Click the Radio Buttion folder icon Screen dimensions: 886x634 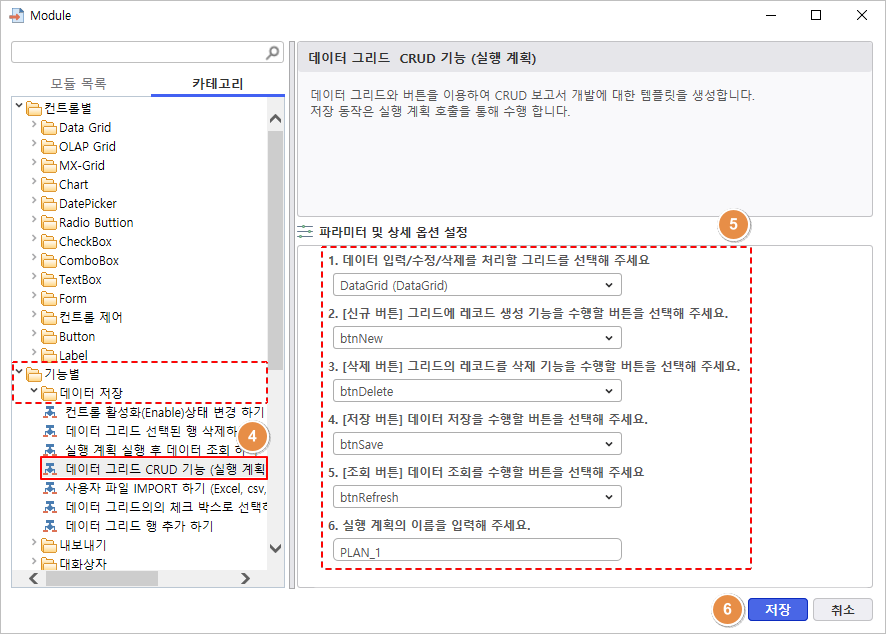coord(49,223)
